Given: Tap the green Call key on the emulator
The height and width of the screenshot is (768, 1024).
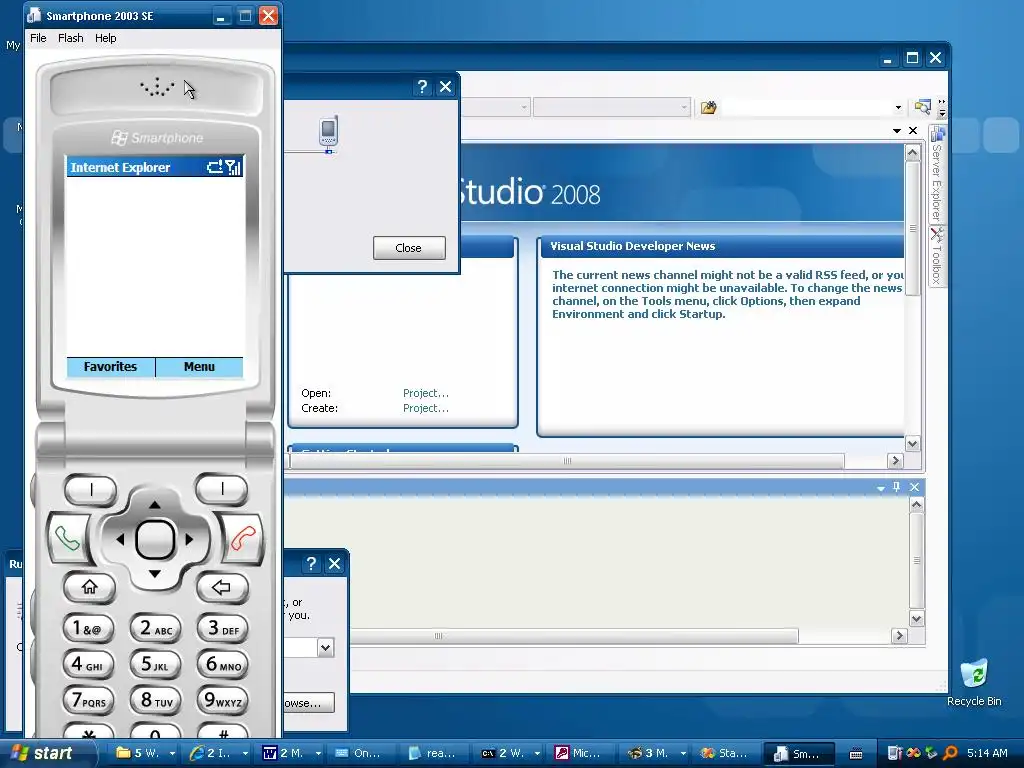Looking at the screenshot, I should click(x=68, y=539).
